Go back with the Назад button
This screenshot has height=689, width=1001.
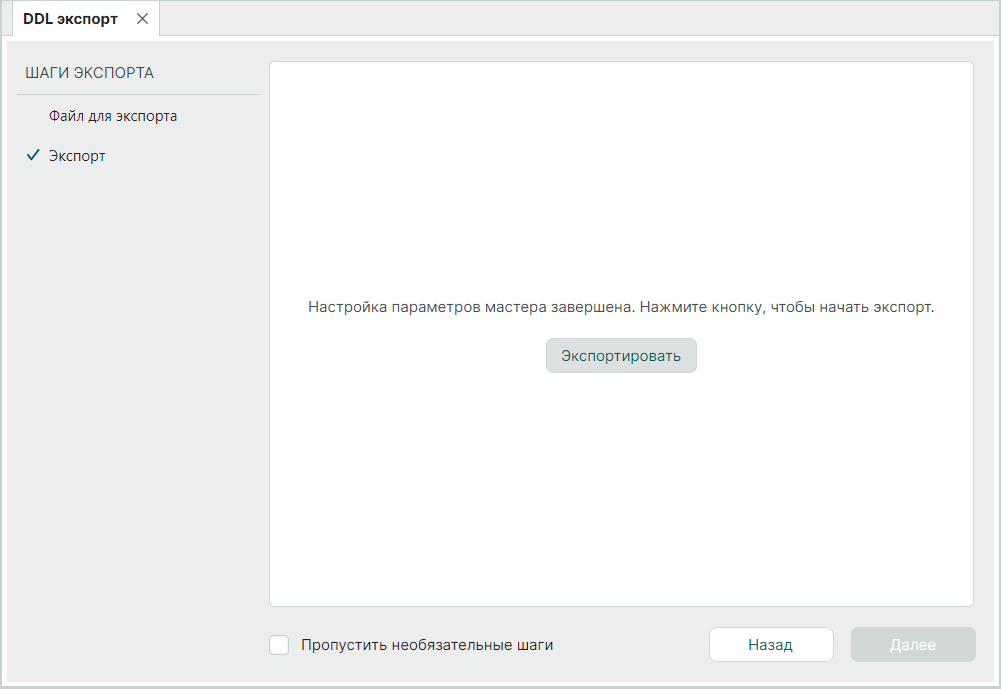coord(771,645)
